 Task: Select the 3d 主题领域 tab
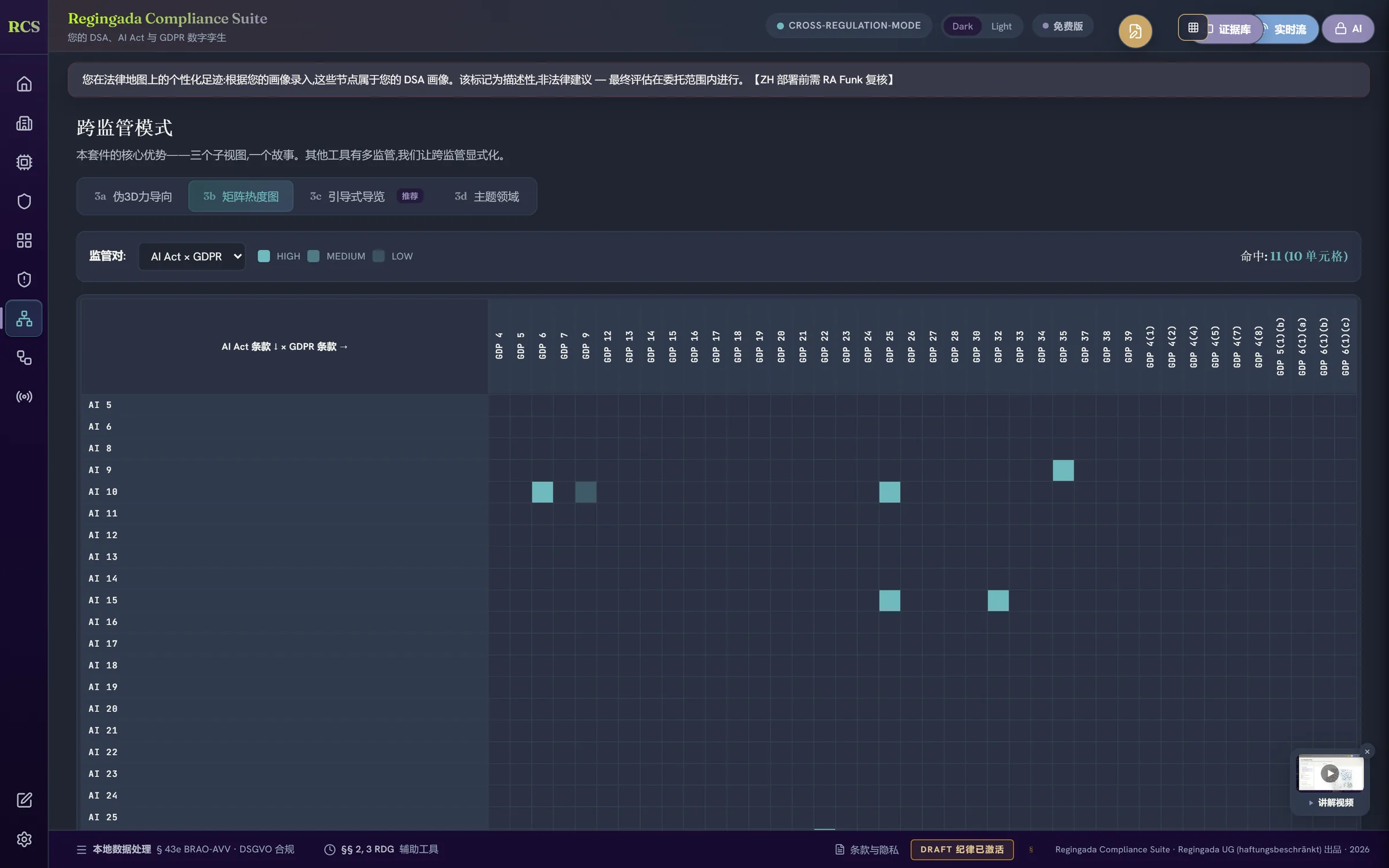tap(487, 196)
